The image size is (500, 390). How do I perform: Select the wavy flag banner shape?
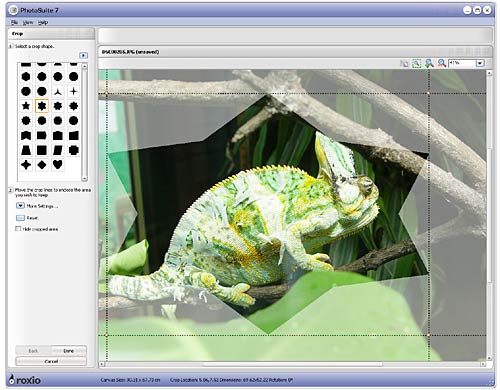[x=26, y=135]
